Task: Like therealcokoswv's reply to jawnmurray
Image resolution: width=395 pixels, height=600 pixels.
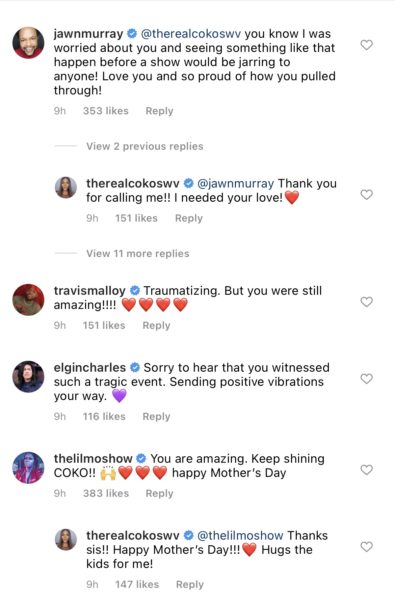Action: coord(367,195)
